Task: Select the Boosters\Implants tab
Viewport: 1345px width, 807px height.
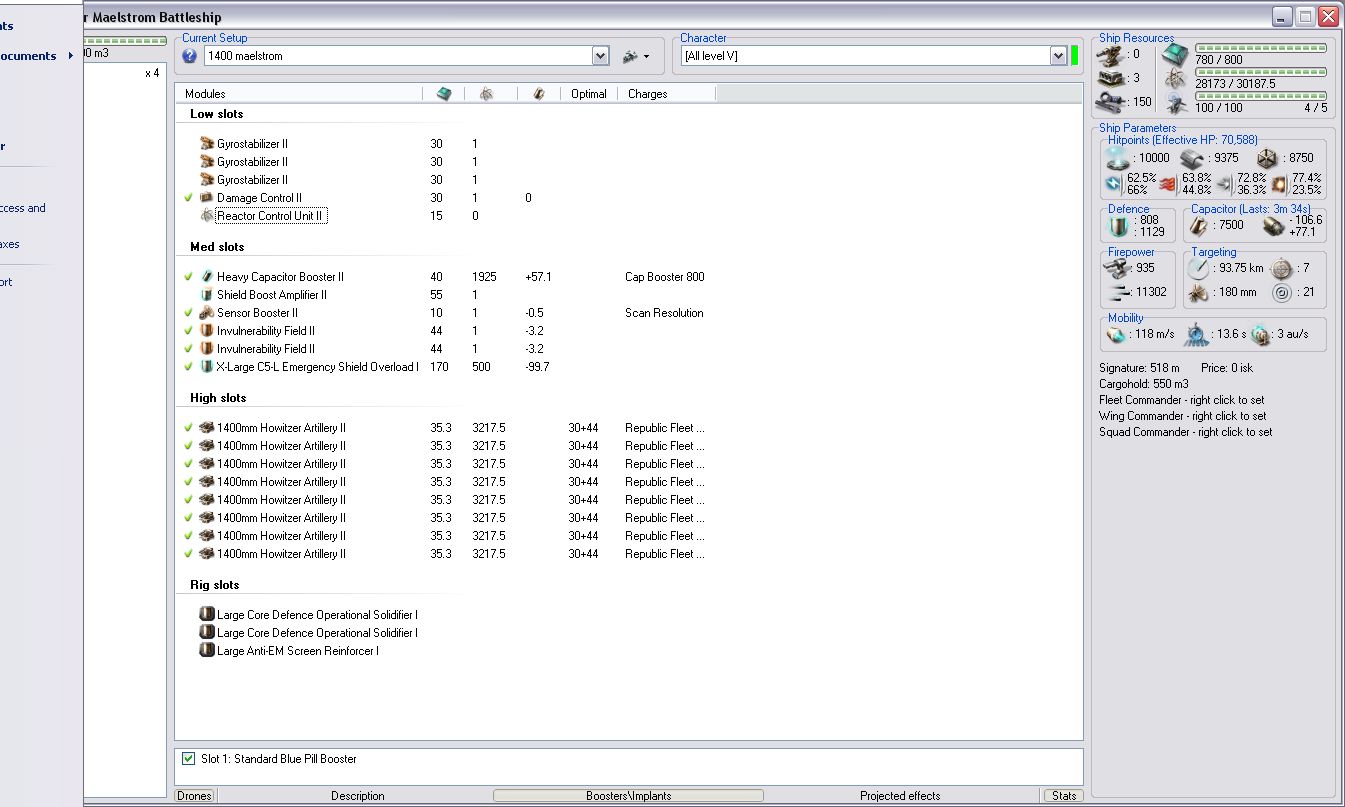Action: pos(628,796)
